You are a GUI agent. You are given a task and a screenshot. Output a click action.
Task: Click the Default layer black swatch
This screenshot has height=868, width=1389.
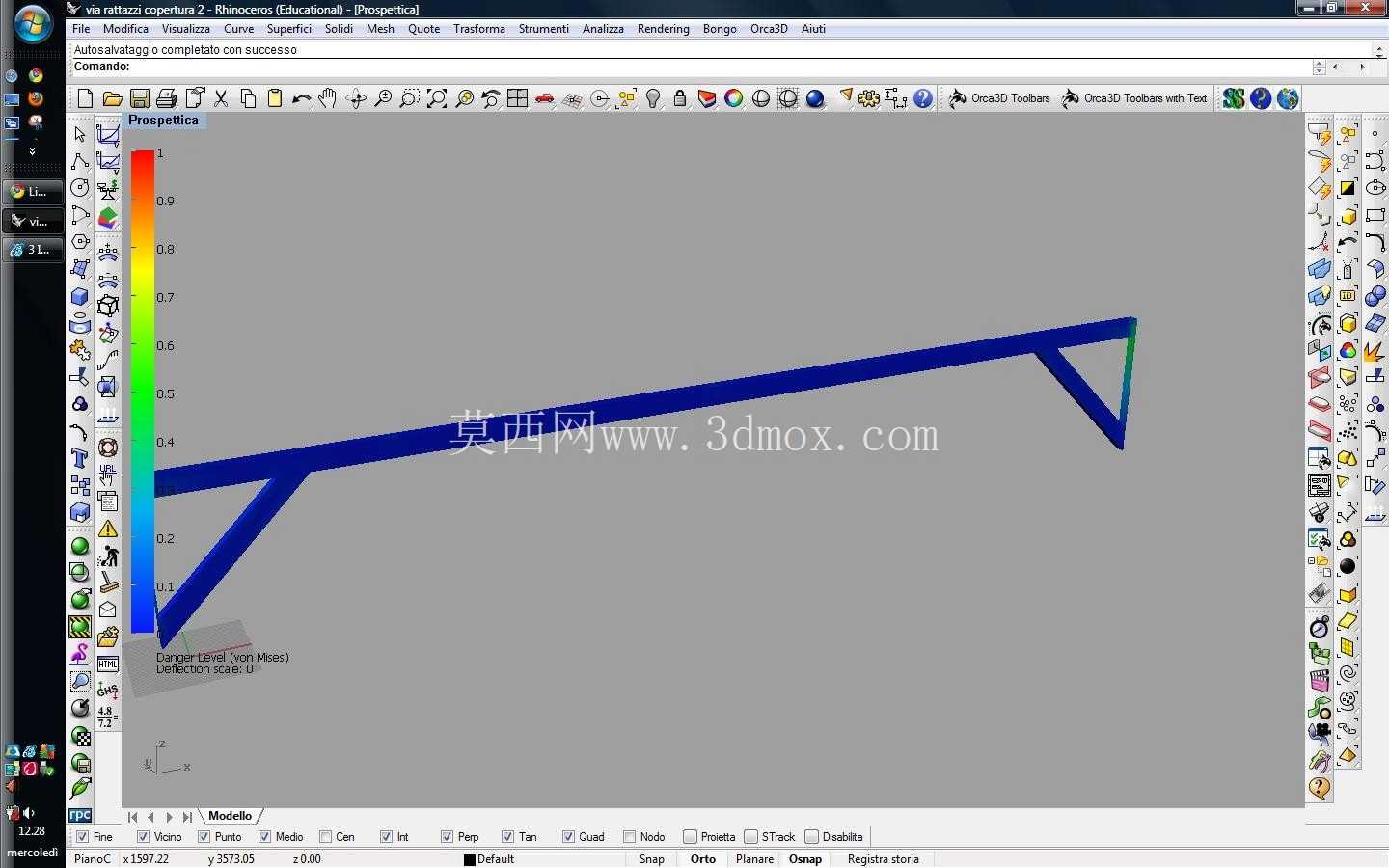(x=470, y=860)
